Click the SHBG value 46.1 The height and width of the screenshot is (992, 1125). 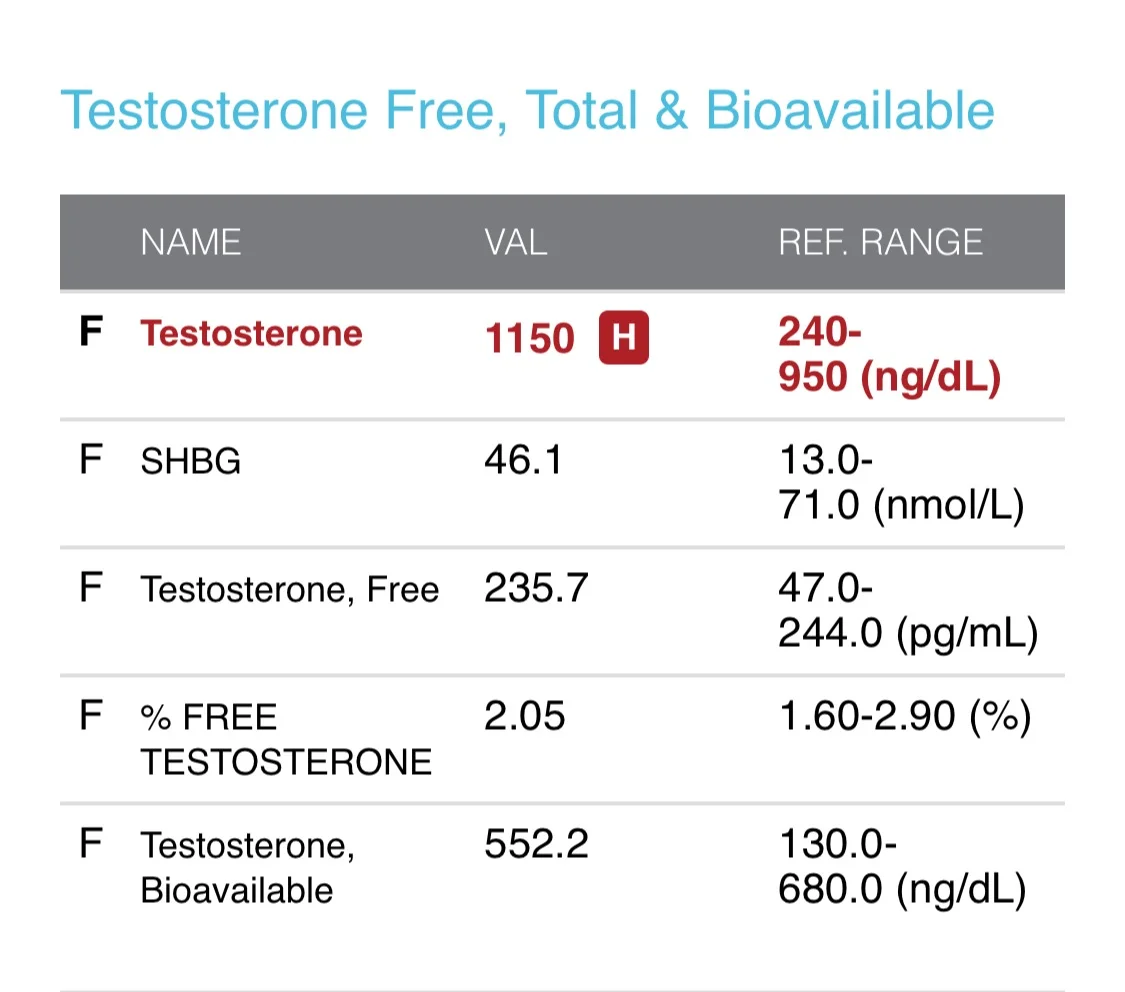pos(523,460)
